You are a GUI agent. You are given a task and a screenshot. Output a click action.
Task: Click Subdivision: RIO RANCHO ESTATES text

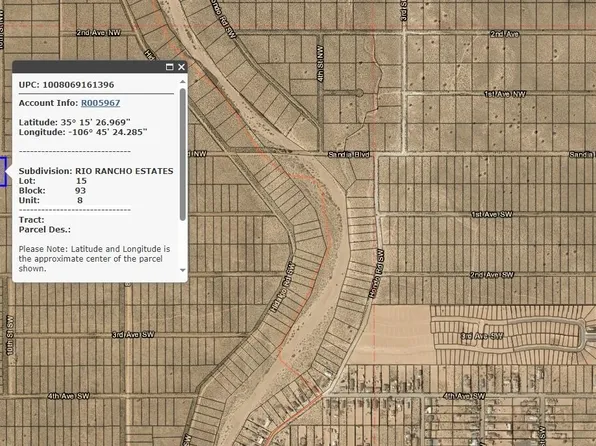click(x=96, y=171)
